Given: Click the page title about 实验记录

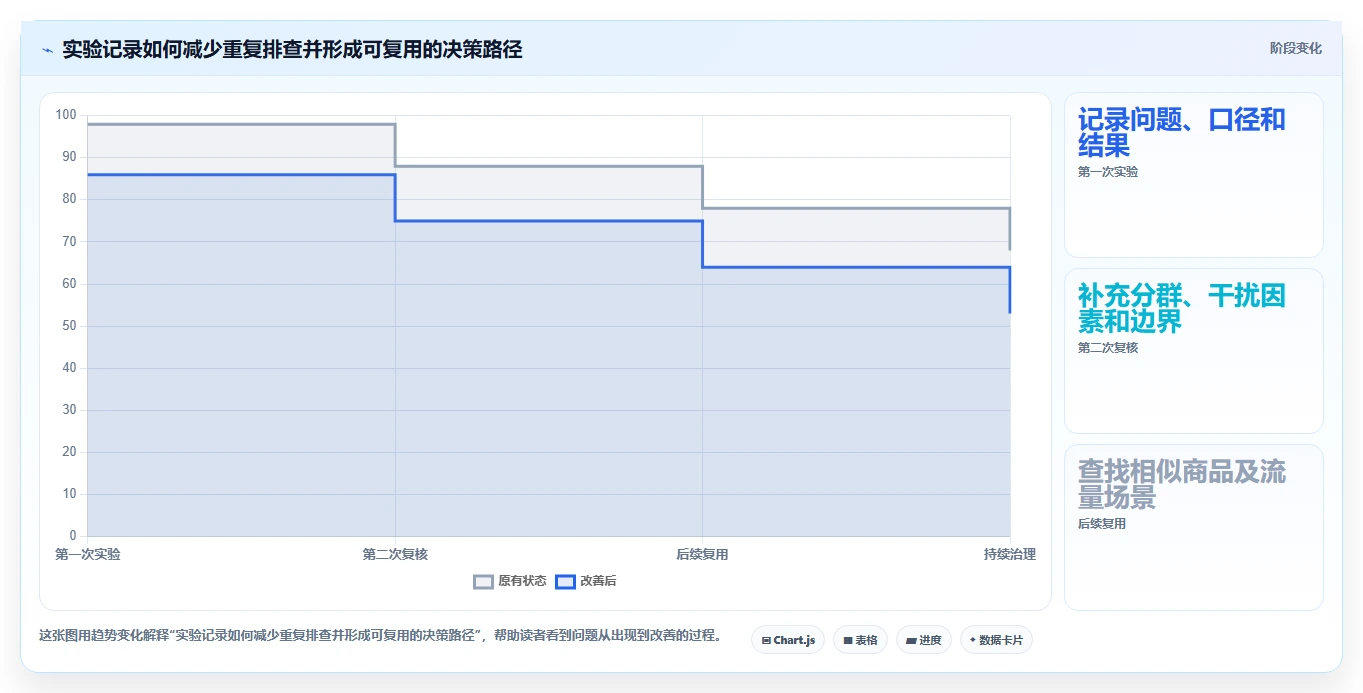Looking at the screenshot, I should (292, 49).
